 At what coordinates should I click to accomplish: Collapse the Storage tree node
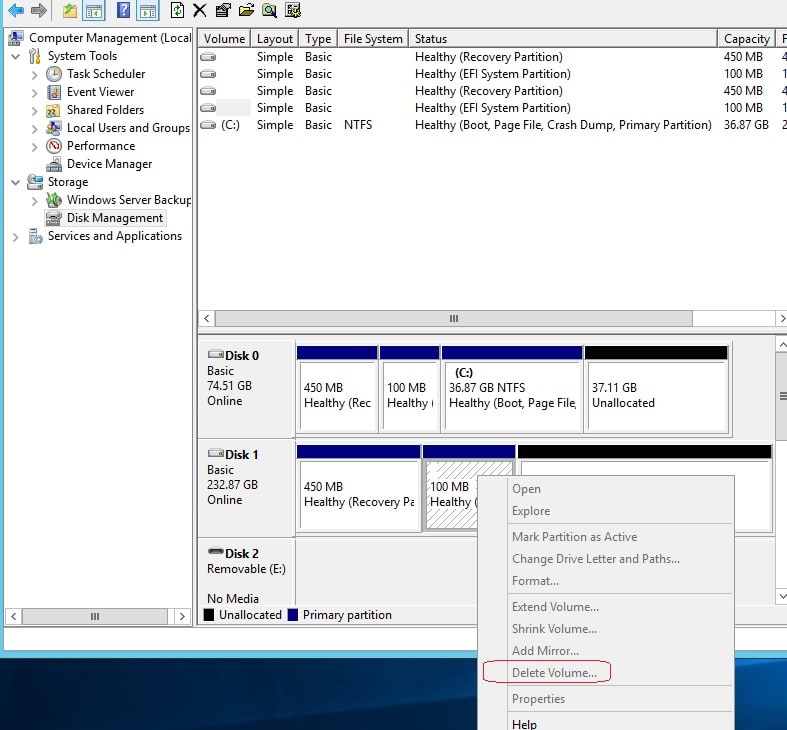[x=16, y=182]
